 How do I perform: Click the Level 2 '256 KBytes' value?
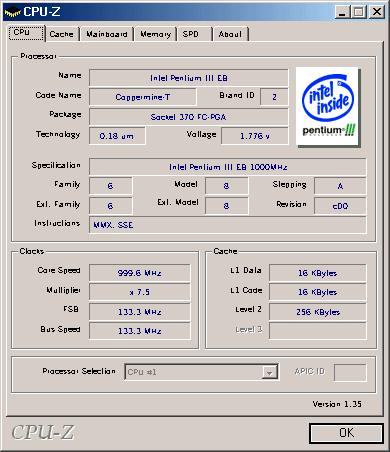point(318,312)
